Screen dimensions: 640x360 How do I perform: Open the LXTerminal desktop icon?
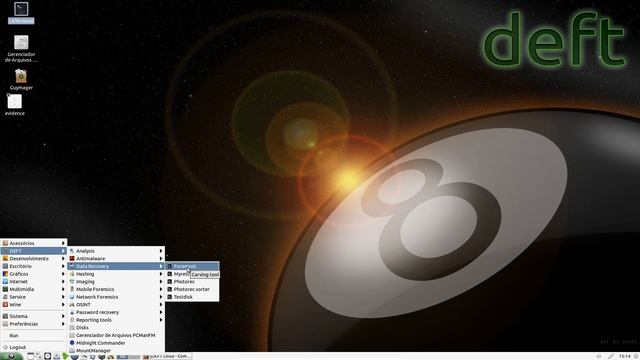click(21, 13)
